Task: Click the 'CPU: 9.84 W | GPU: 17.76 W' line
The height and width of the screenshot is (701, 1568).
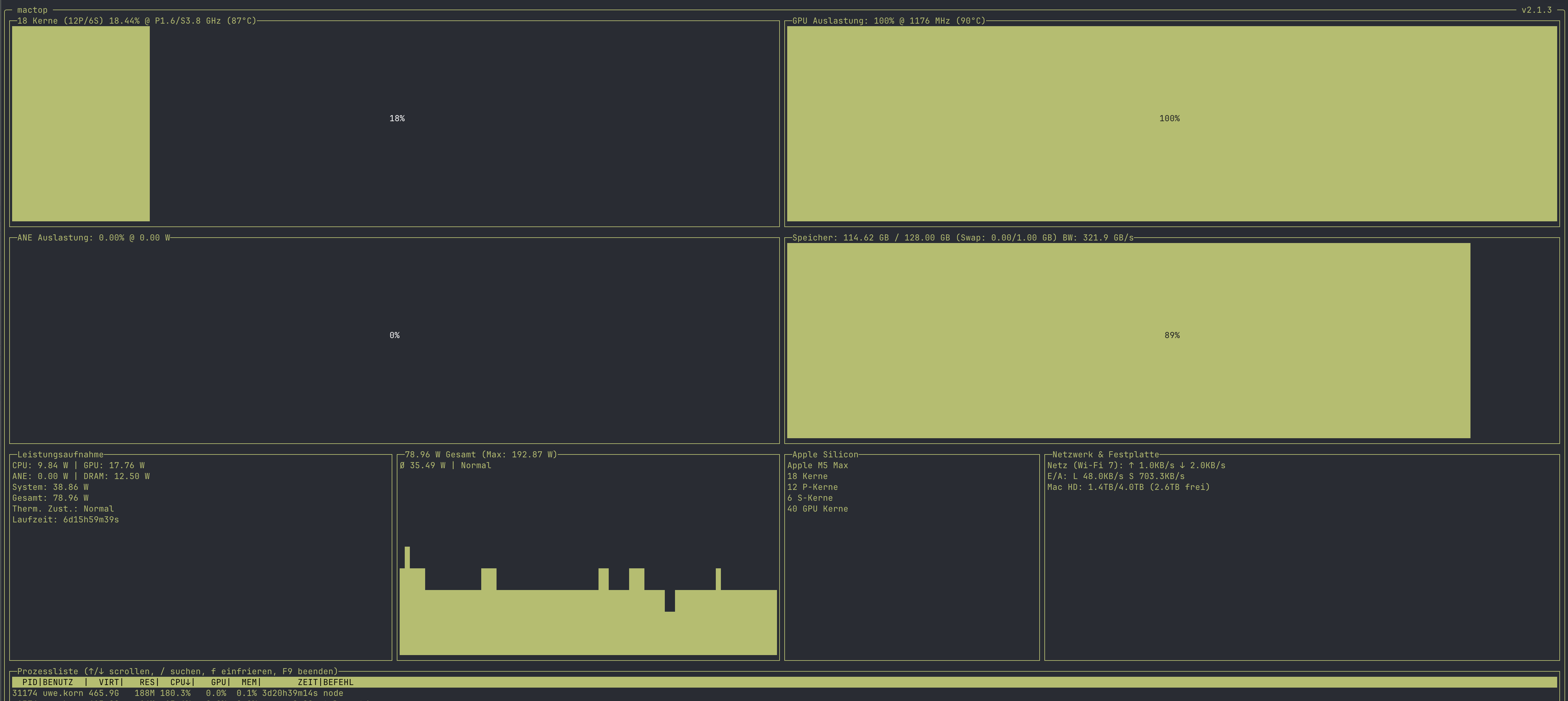Action: [x=78, y=465]
